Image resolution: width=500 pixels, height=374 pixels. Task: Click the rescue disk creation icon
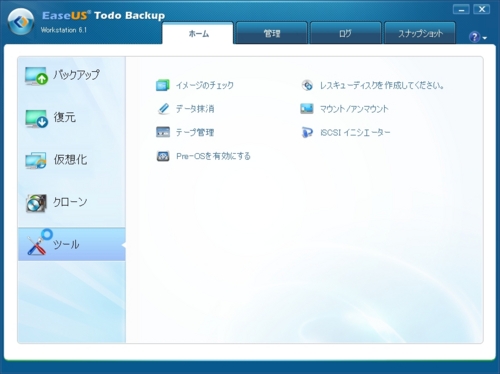pos(307,85)
